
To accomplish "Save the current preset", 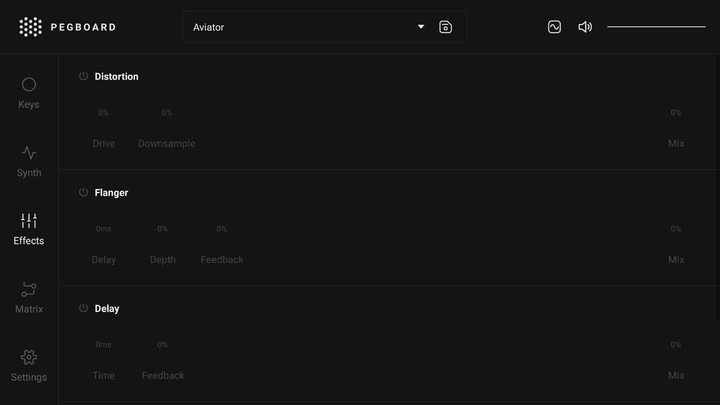I will pos(446,27).
